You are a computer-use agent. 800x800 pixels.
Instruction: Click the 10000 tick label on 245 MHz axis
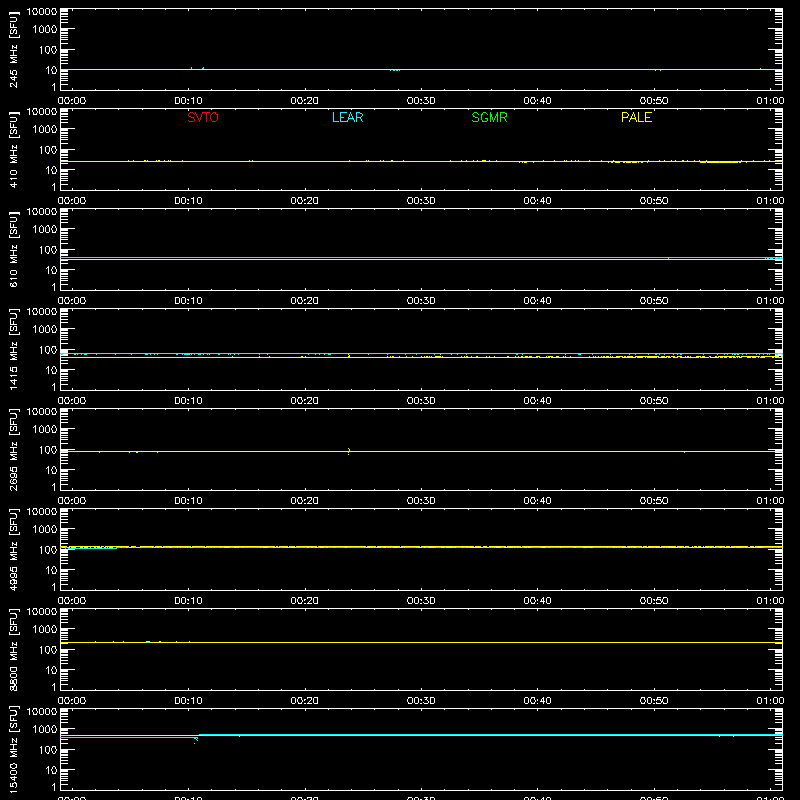tap(42, 12)
